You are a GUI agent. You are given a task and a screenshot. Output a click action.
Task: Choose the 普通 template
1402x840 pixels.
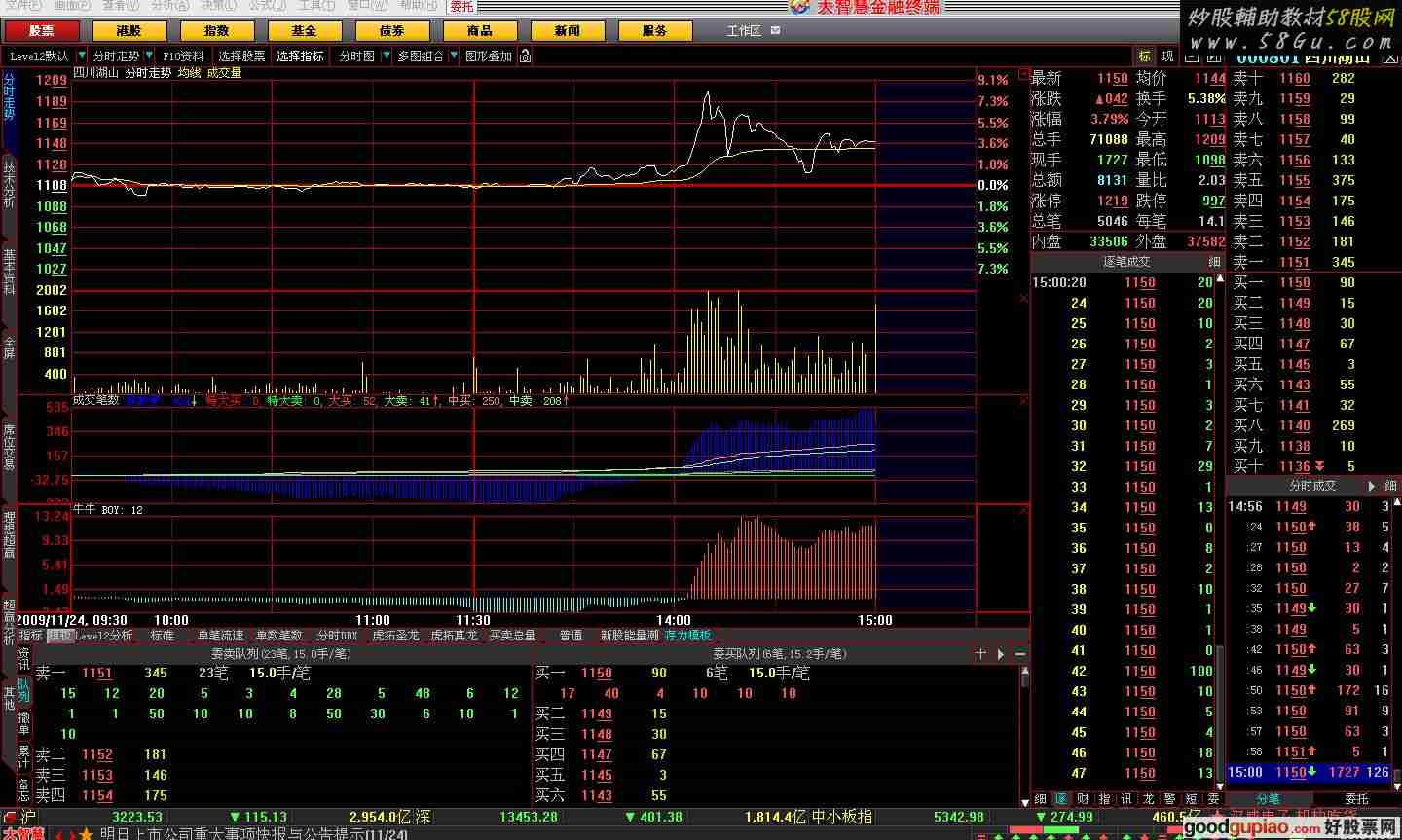pos(571,636)
